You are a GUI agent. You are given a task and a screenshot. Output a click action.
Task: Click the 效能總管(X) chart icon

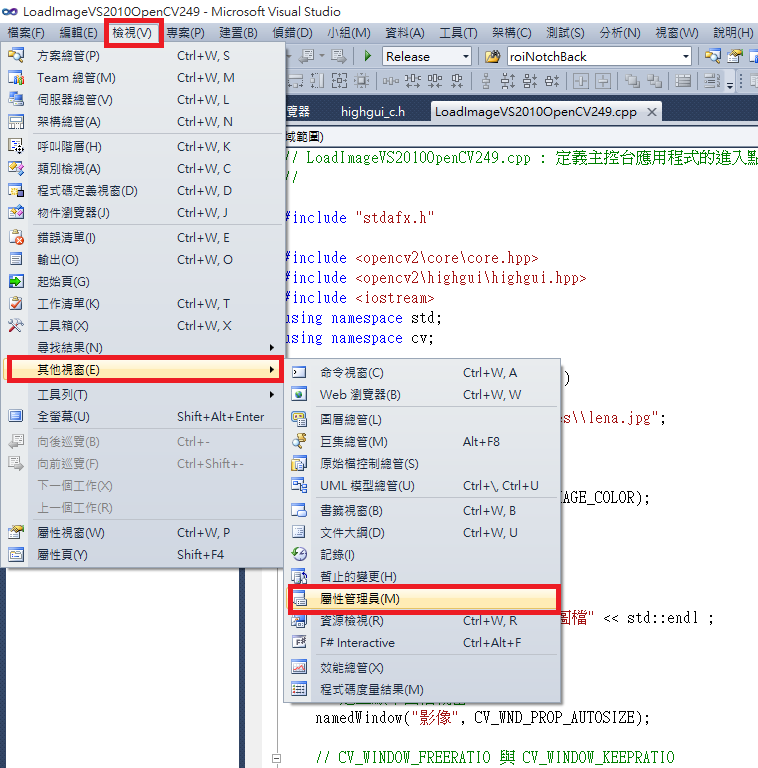coord(299,668)
